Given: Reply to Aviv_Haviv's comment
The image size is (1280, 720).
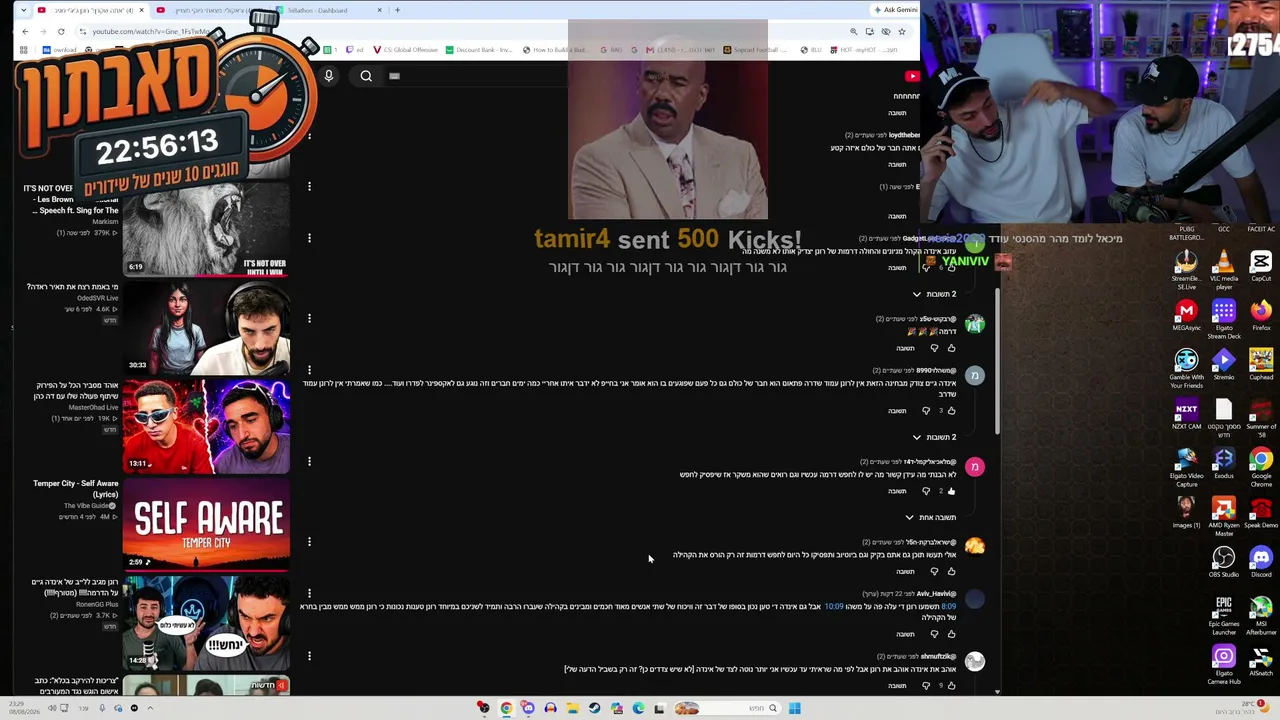Looking at the screenshot, I should (x=905, y=634).
